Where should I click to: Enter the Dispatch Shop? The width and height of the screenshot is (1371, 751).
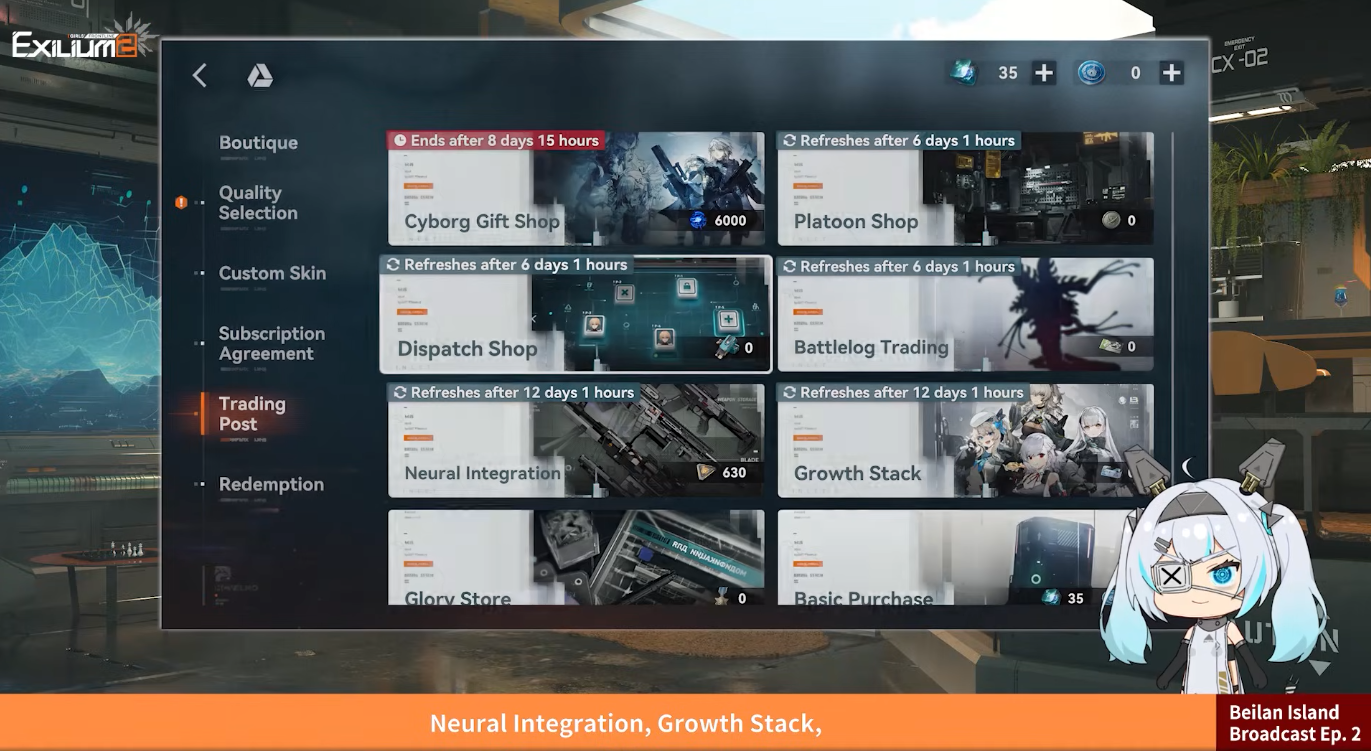[576, 314]
